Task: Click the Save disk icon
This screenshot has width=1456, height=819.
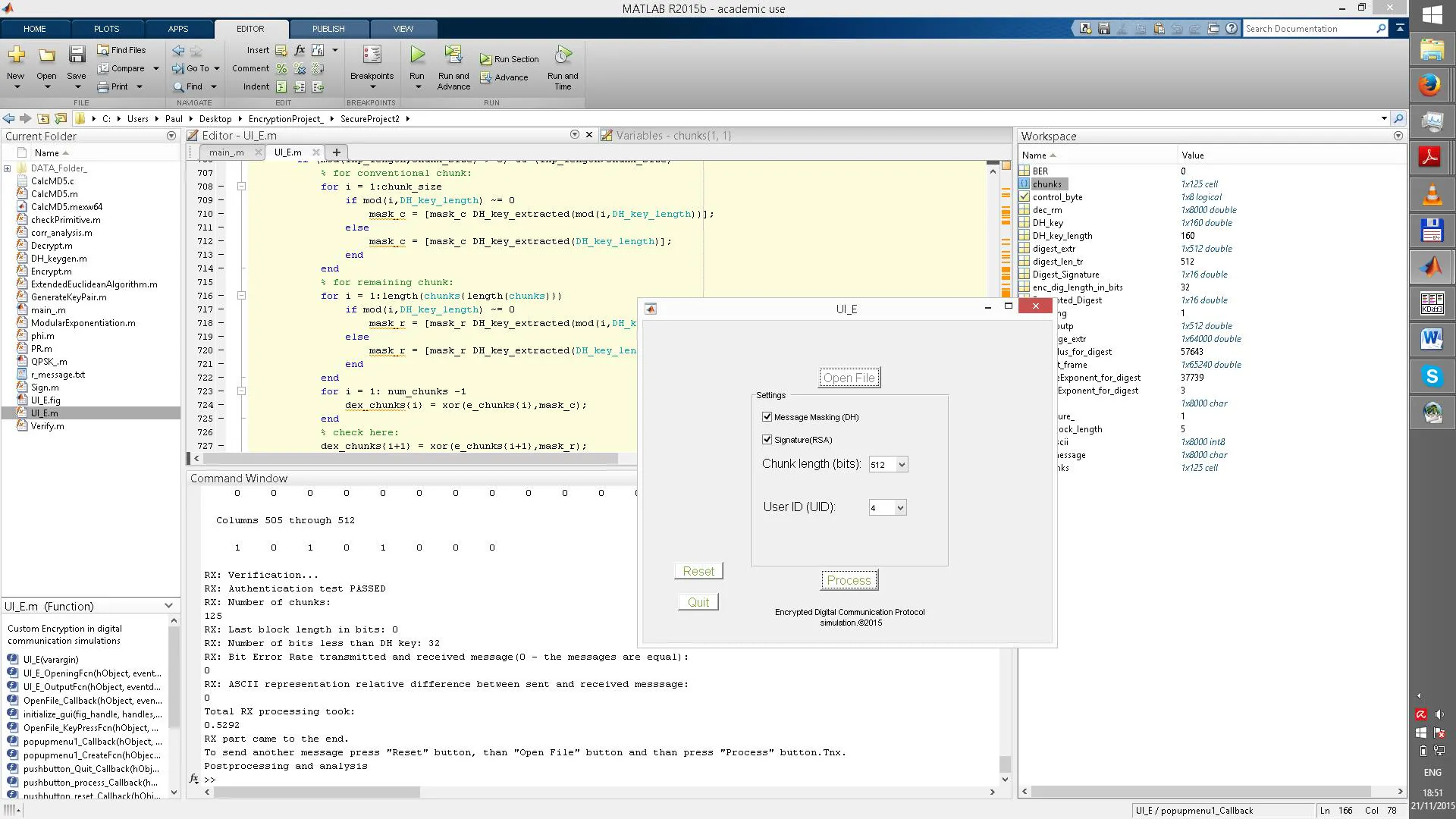Action: pos(77,55)
